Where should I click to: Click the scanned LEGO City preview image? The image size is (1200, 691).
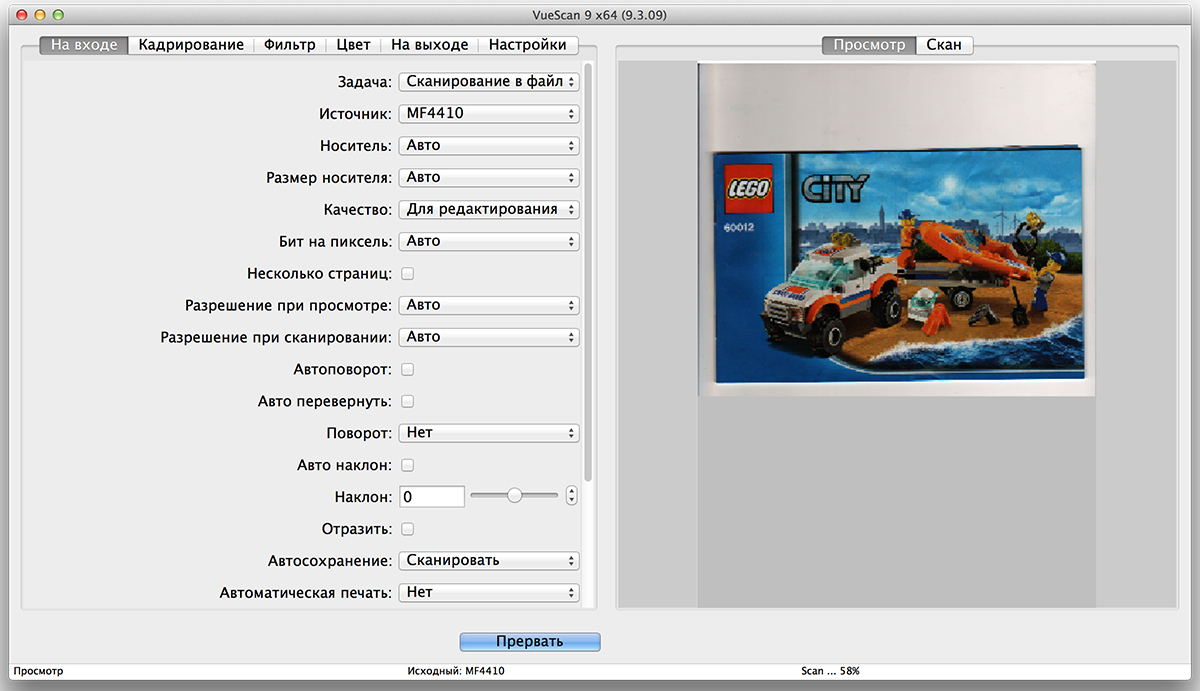[x=897, y=270]
